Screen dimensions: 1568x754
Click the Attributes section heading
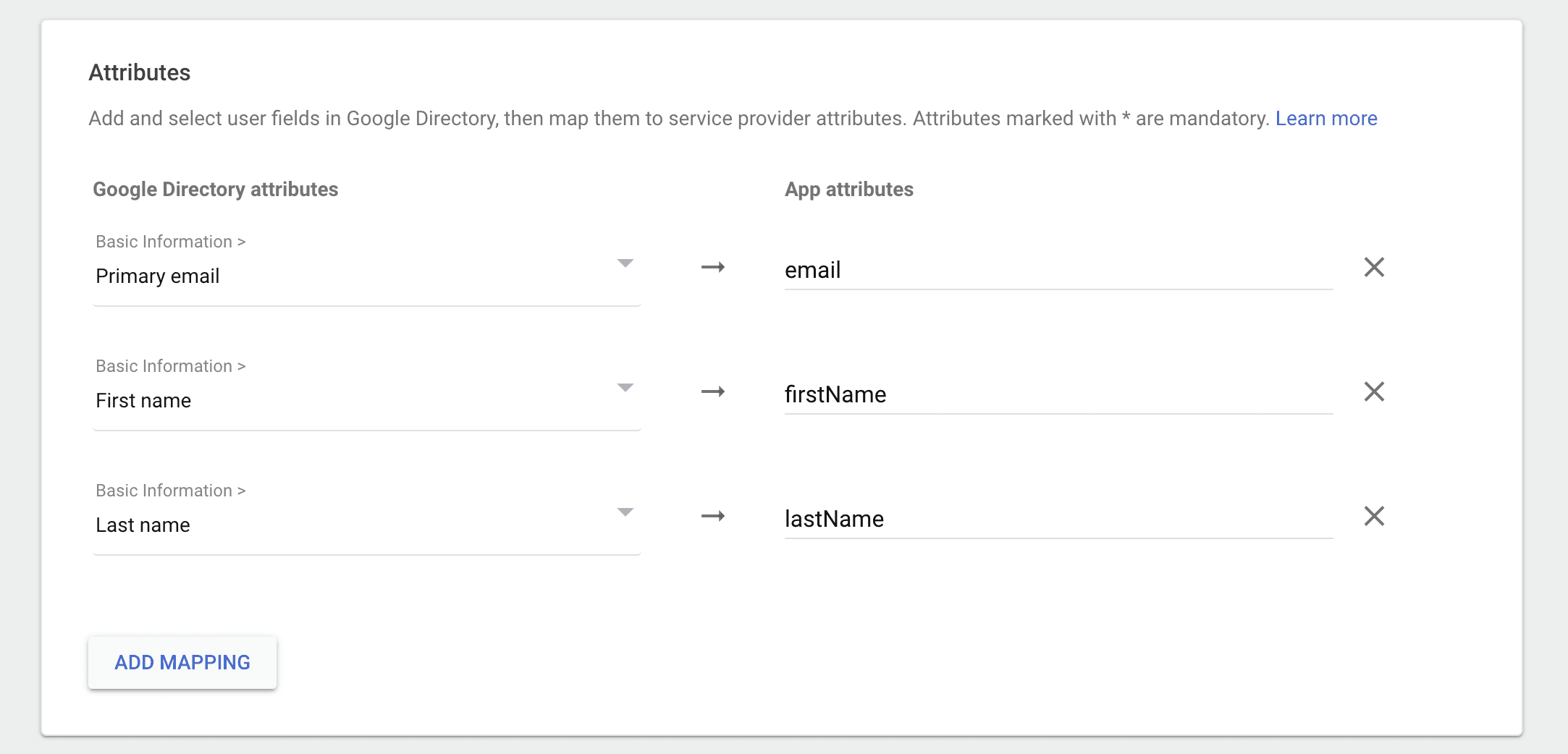pyautogui.click(x=140, y=73)
